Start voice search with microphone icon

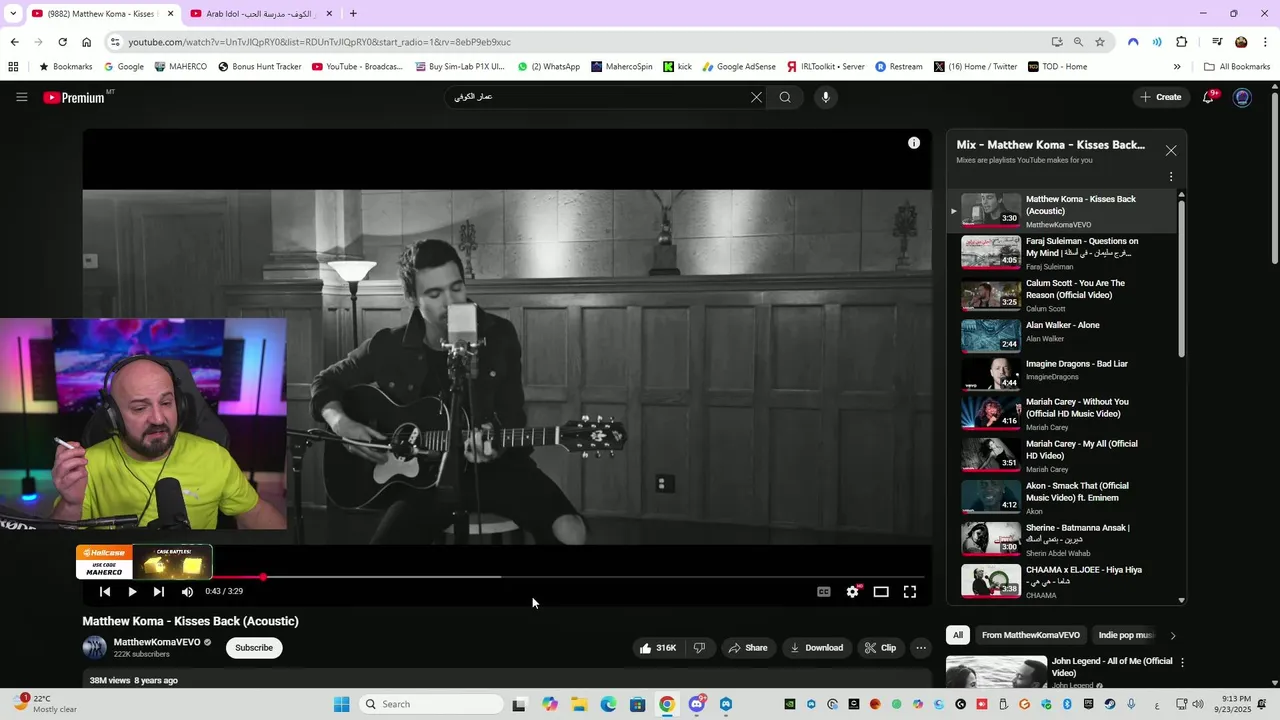click(825, 97)
